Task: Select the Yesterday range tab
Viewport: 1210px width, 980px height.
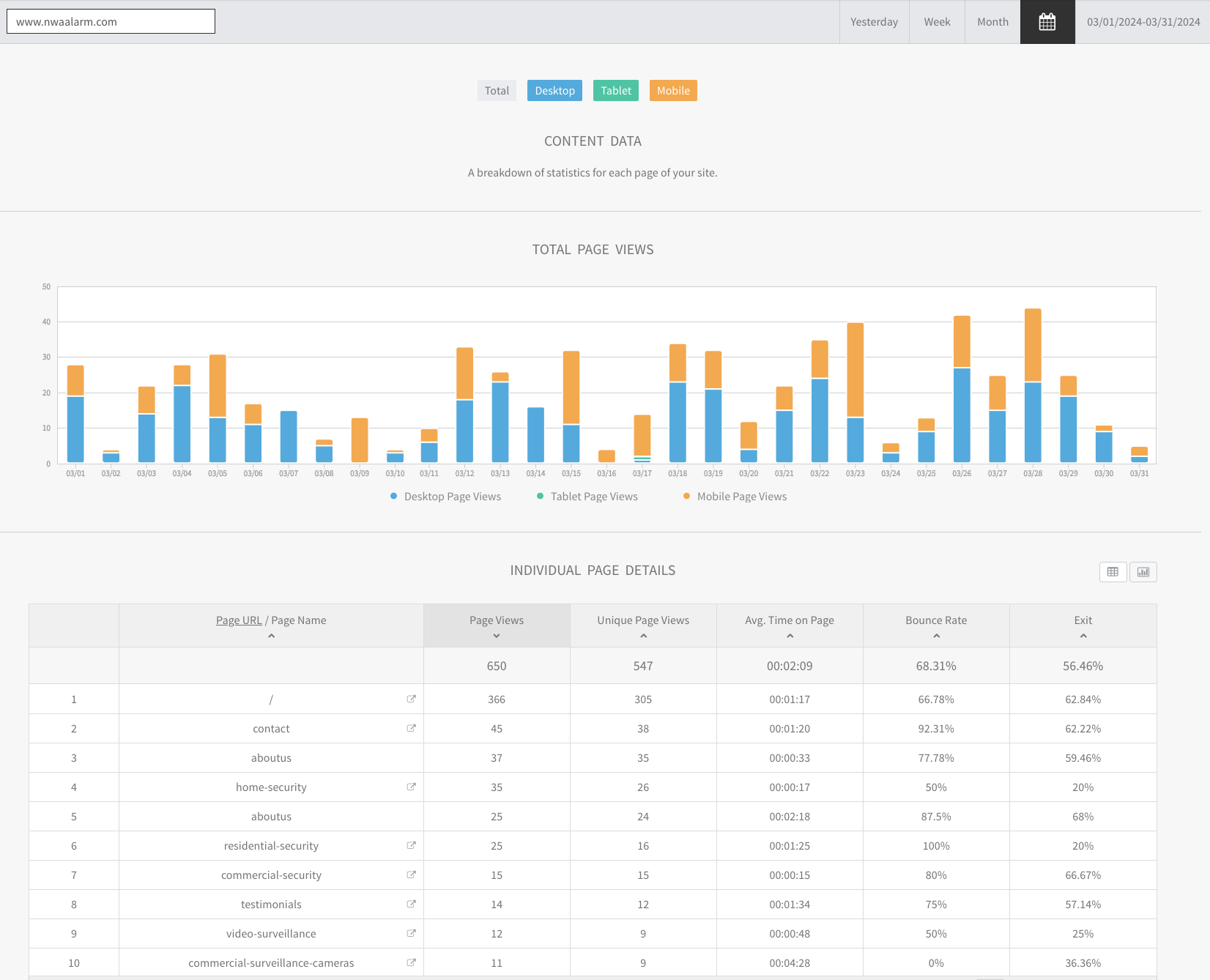Action: 874,22
